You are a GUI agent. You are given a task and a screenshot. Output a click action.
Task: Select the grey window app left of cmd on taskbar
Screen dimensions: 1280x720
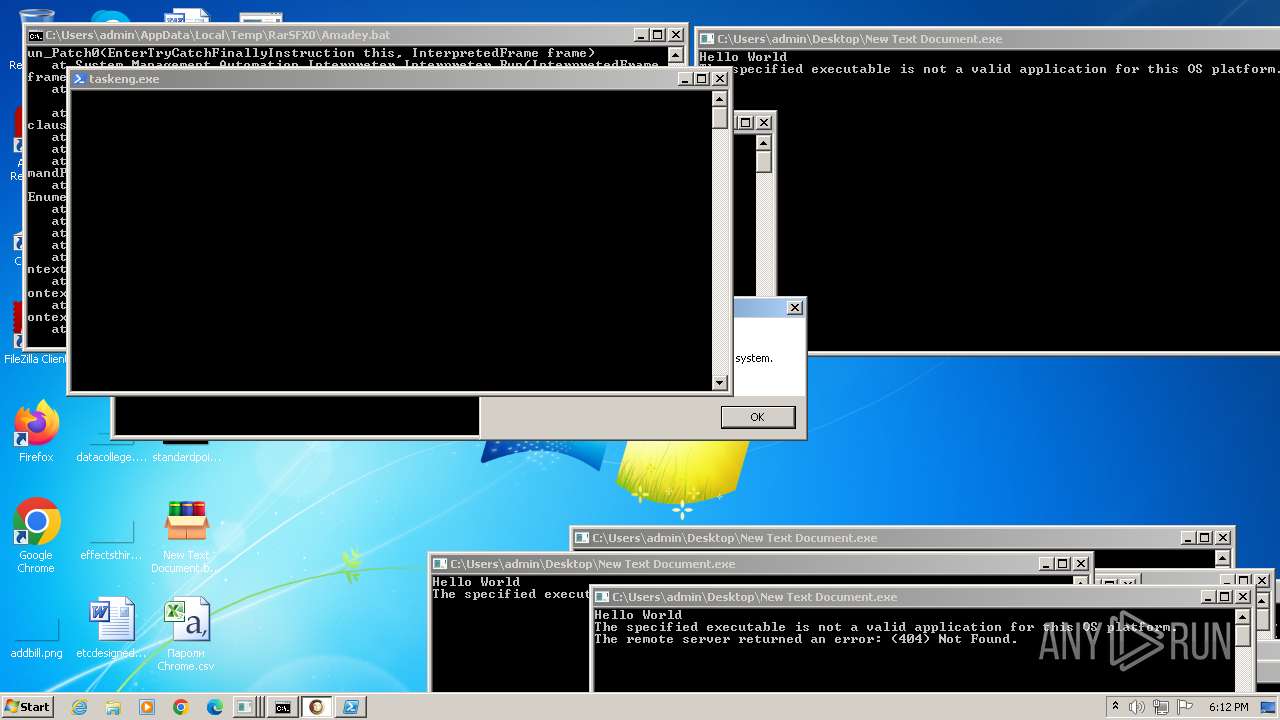245,707
